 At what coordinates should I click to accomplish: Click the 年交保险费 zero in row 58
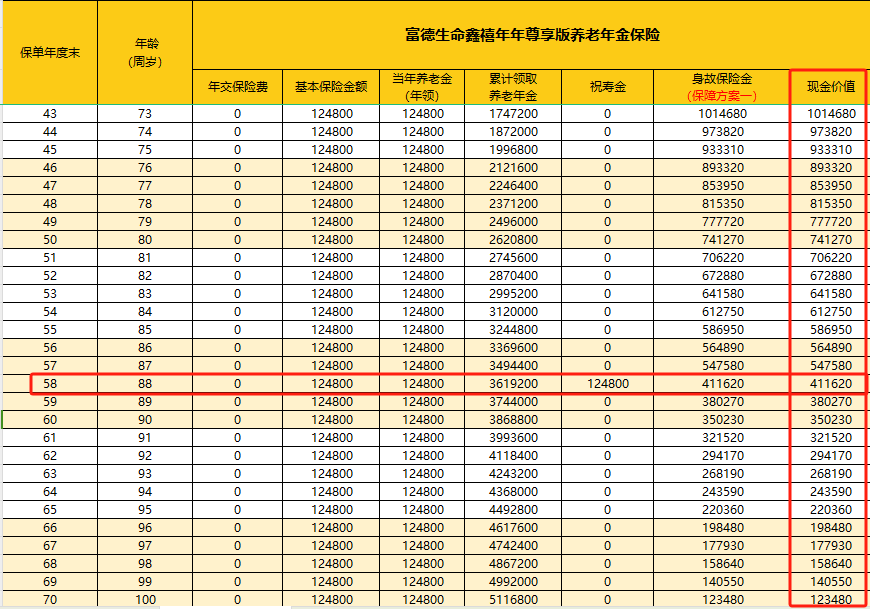tap(237, 384)
